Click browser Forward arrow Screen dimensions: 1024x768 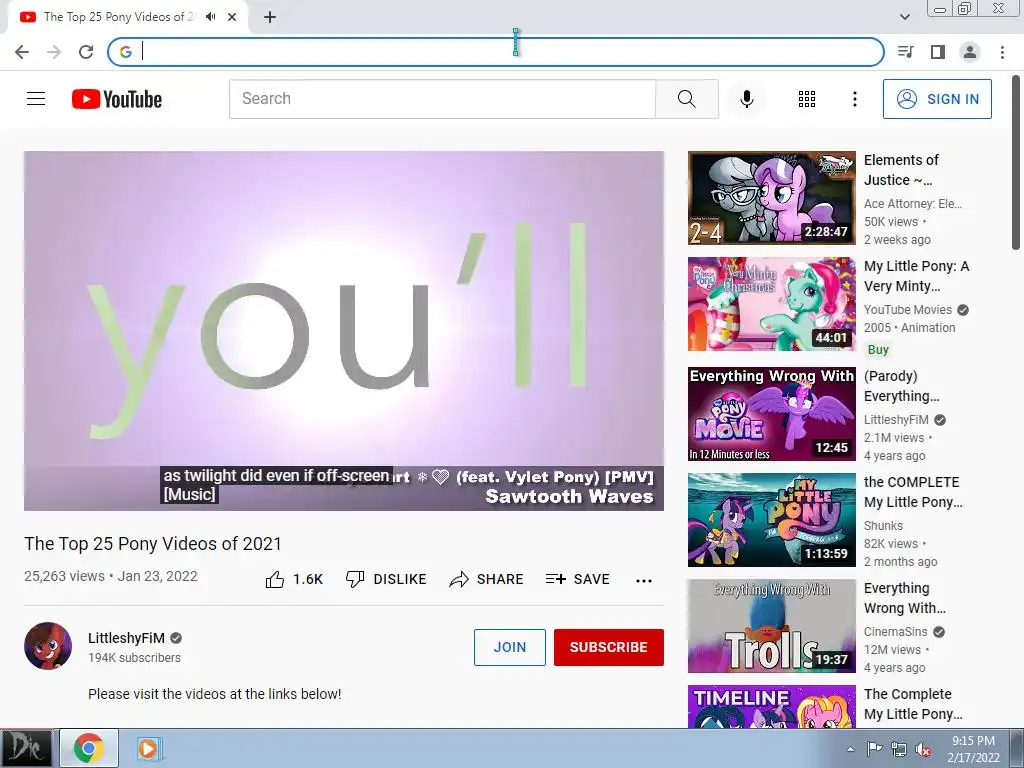coord(54,52)
